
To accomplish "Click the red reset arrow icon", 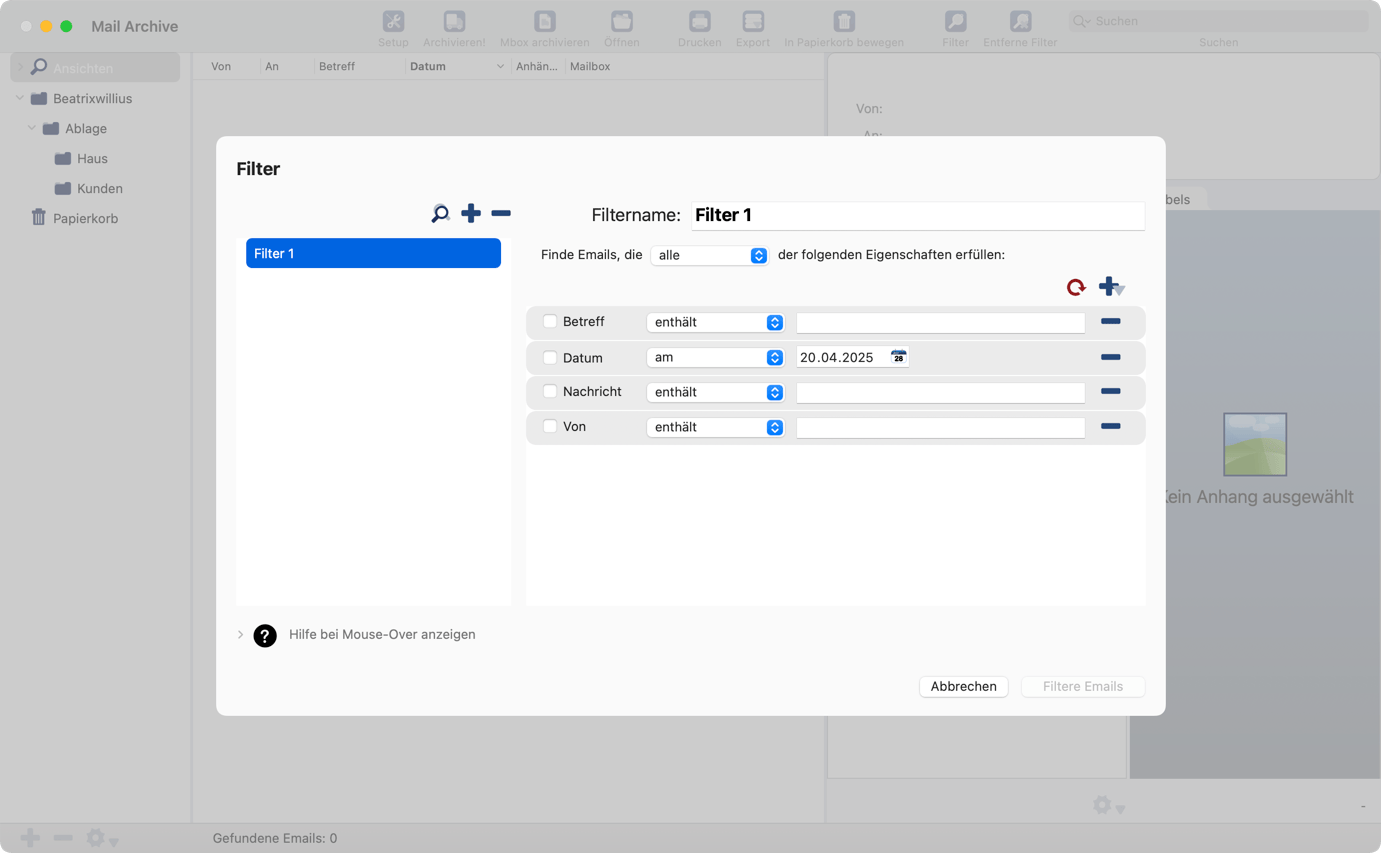I will [x=1076, y=287].
